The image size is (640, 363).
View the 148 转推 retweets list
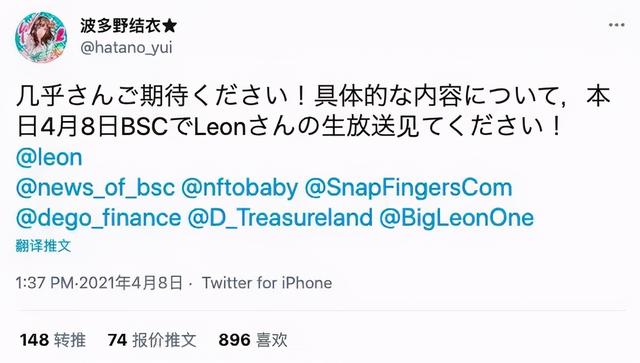click(53, 340)
